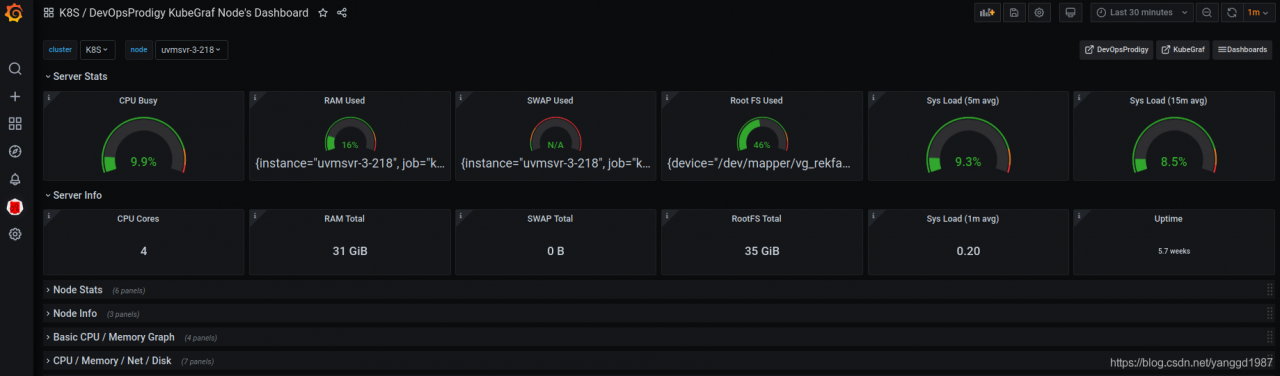Image resolution: width=1280 pixels, height=376 pixels.
Task: Refresh the dashboard now
Action: (1231, 13)
